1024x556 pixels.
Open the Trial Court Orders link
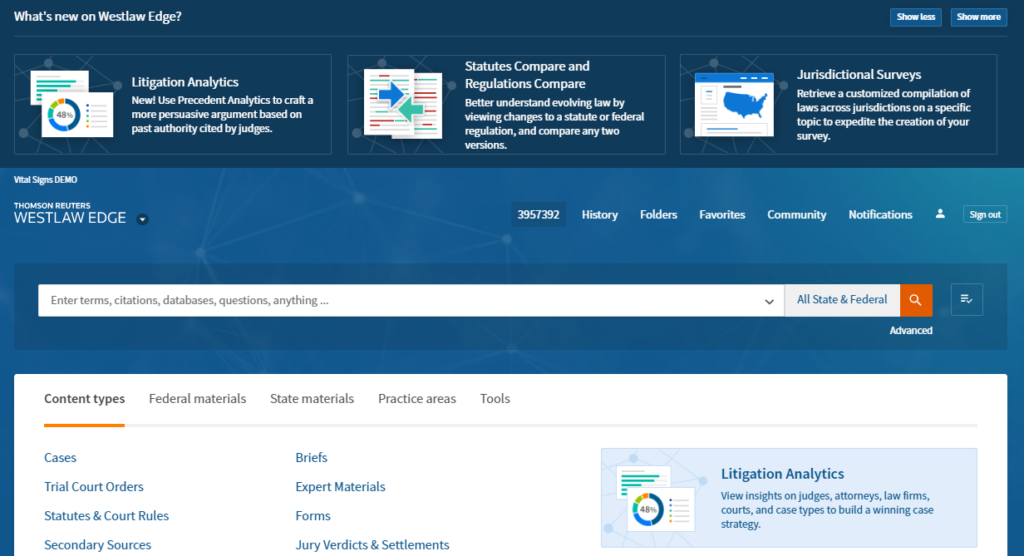click(94, 487)
